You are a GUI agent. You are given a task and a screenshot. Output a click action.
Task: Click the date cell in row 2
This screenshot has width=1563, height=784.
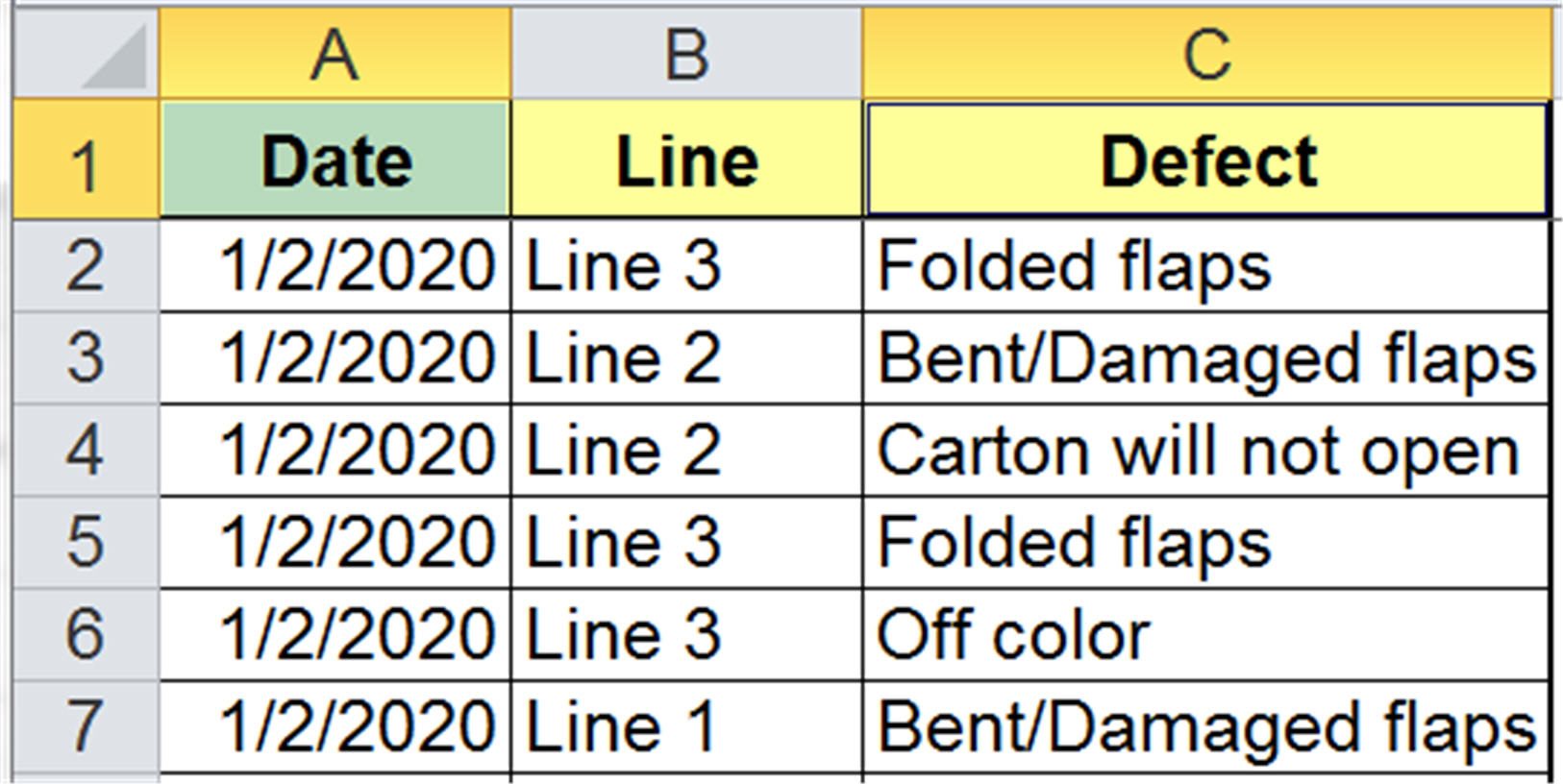click(x=335, y=266)
